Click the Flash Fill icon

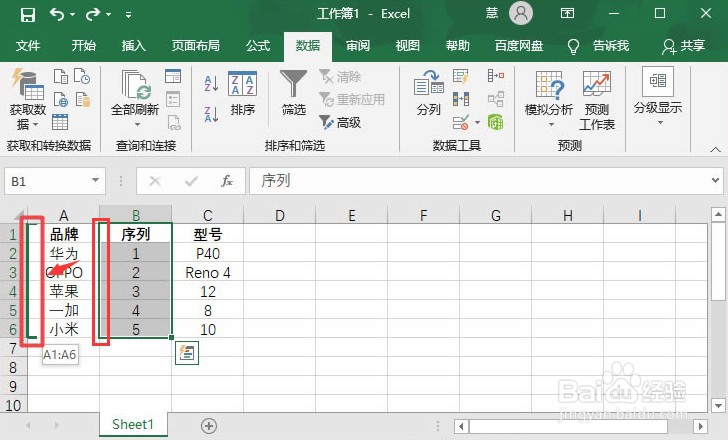tap(461, 76)
